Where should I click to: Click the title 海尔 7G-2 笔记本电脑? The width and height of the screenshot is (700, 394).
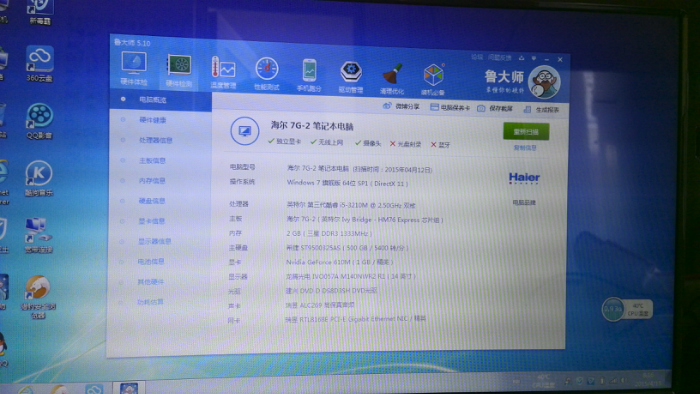click(312, 126)
